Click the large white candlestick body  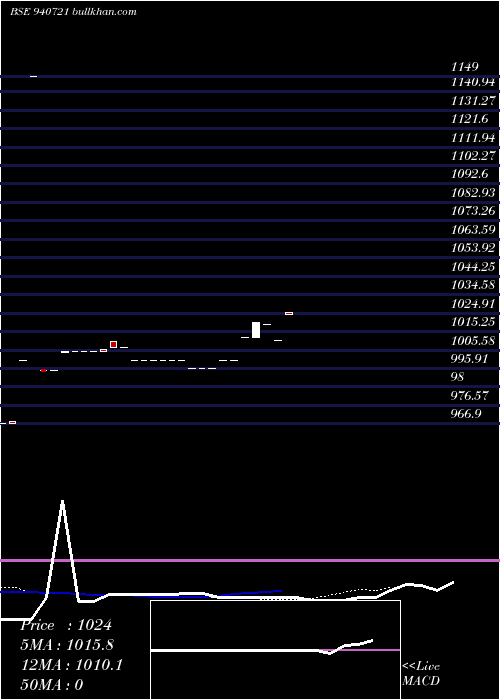point(256,330)
